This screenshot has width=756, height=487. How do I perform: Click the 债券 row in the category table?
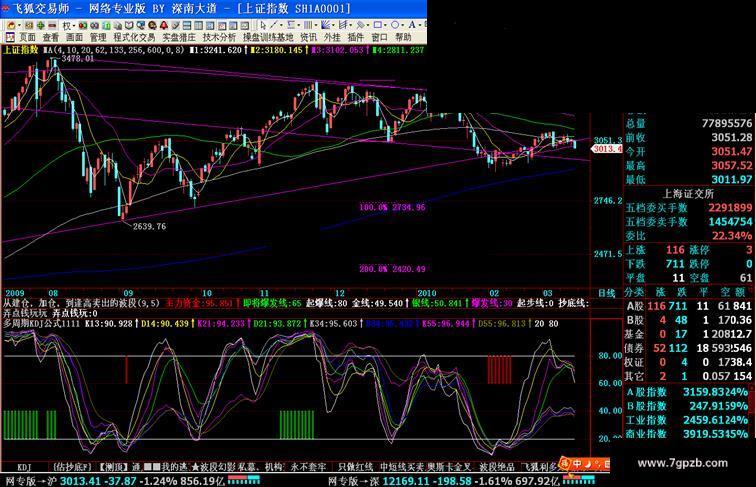coord(688,348)
